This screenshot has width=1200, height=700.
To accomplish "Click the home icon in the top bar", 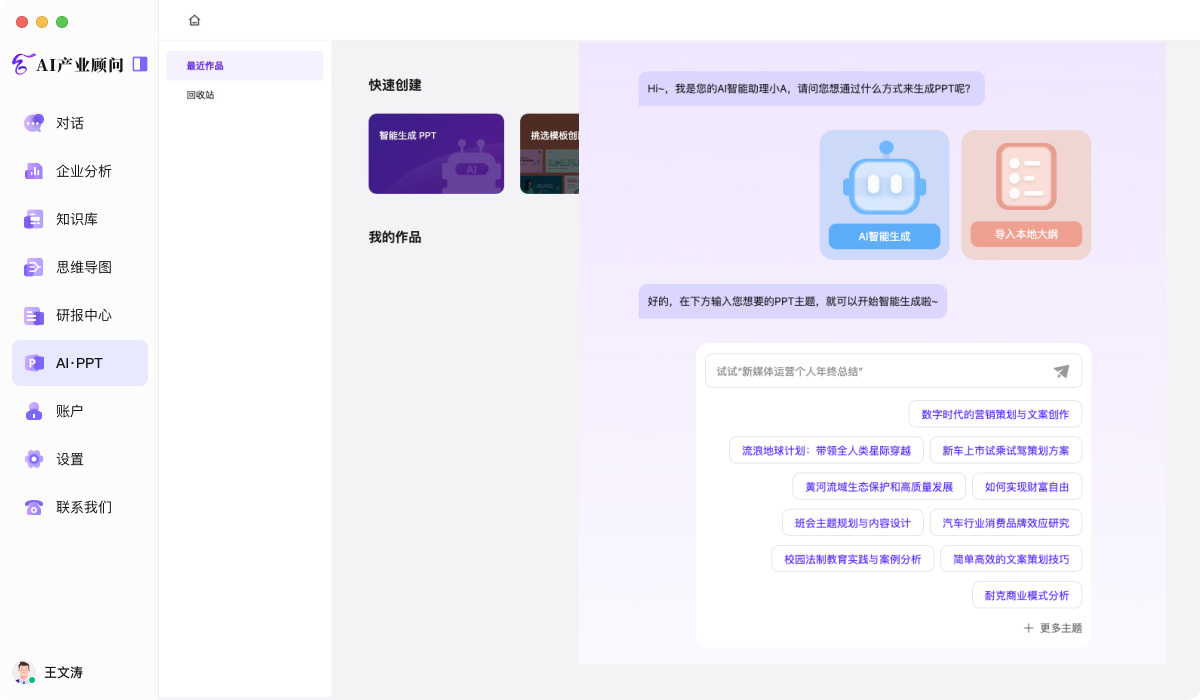I will (194, 19).
